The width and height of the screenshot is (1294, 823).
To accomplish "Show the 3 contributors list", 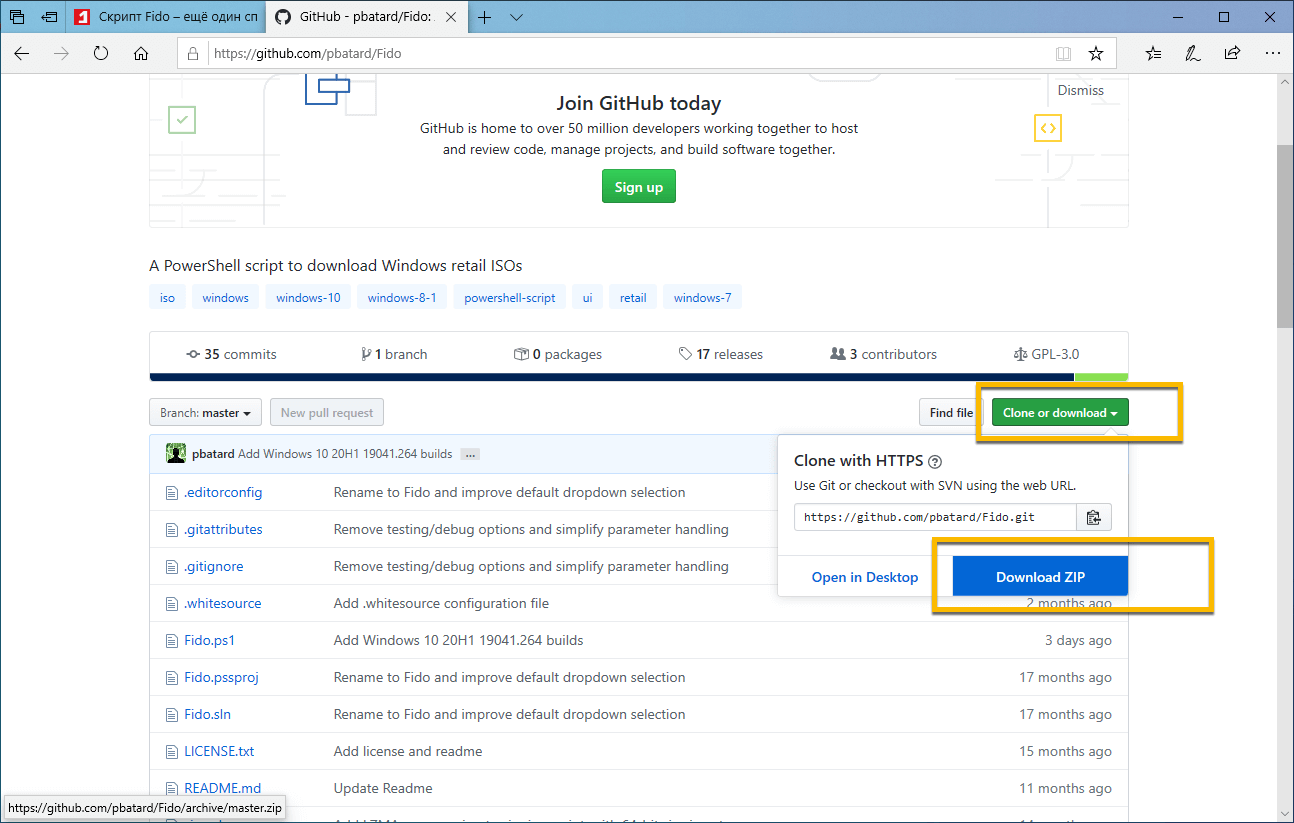I will click(884, 354).
